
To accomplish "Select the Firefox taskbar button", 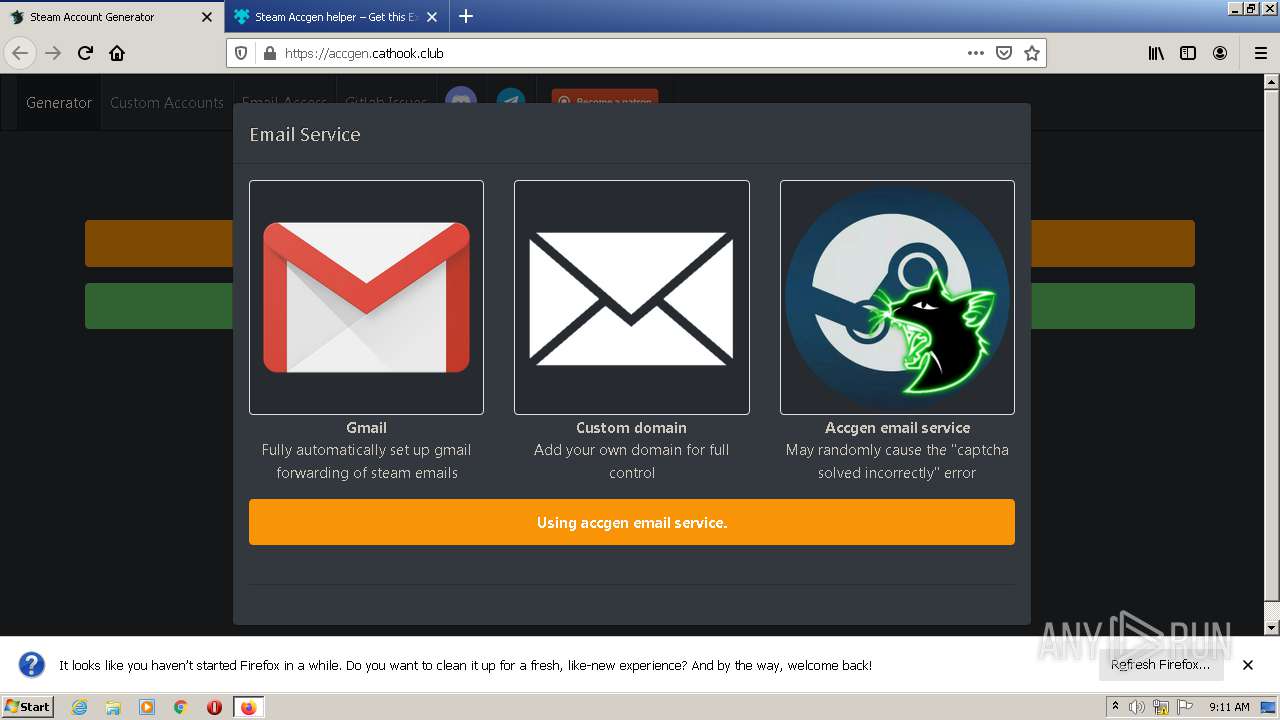I will (249, 707).
